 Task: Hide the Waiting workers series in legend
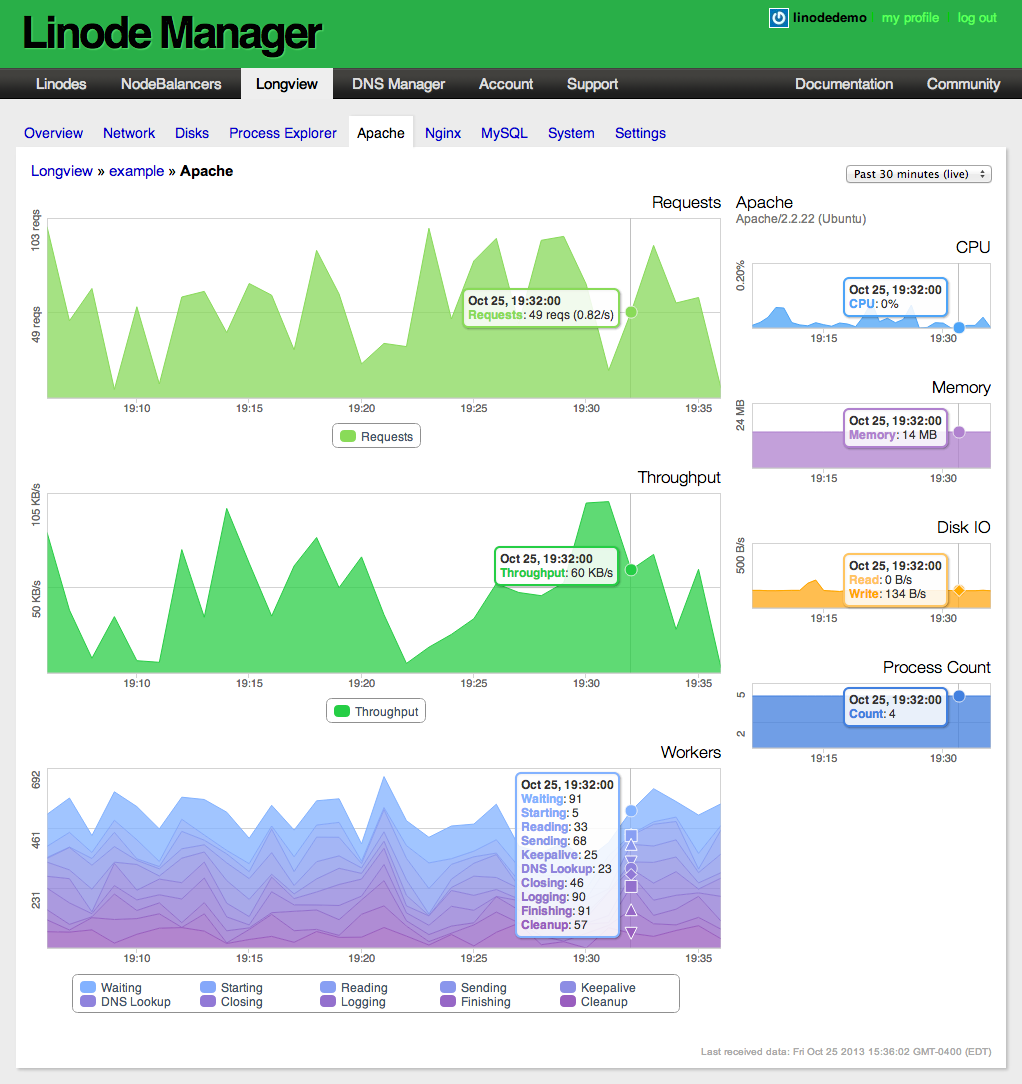[x=87, y=988]
